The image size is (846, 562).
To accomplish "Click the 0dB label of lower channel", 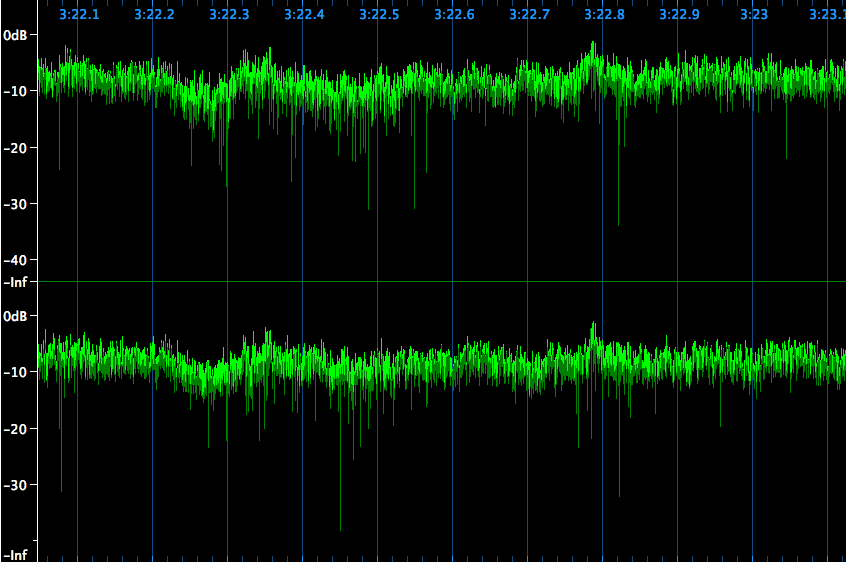I will point(15,316).
